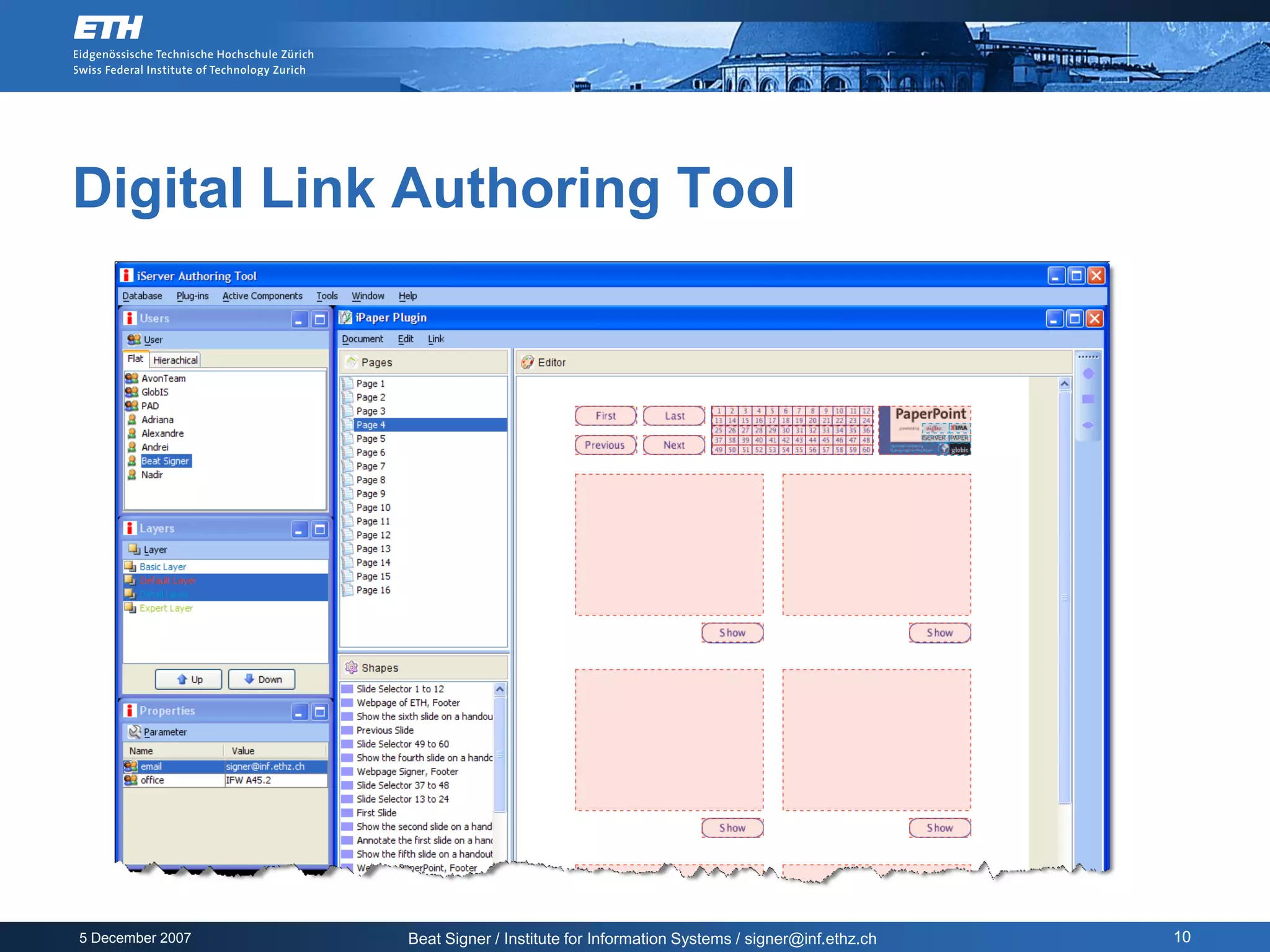1270x952 pixels.
Task: Click the Parameter menu header
Action: 158,732
